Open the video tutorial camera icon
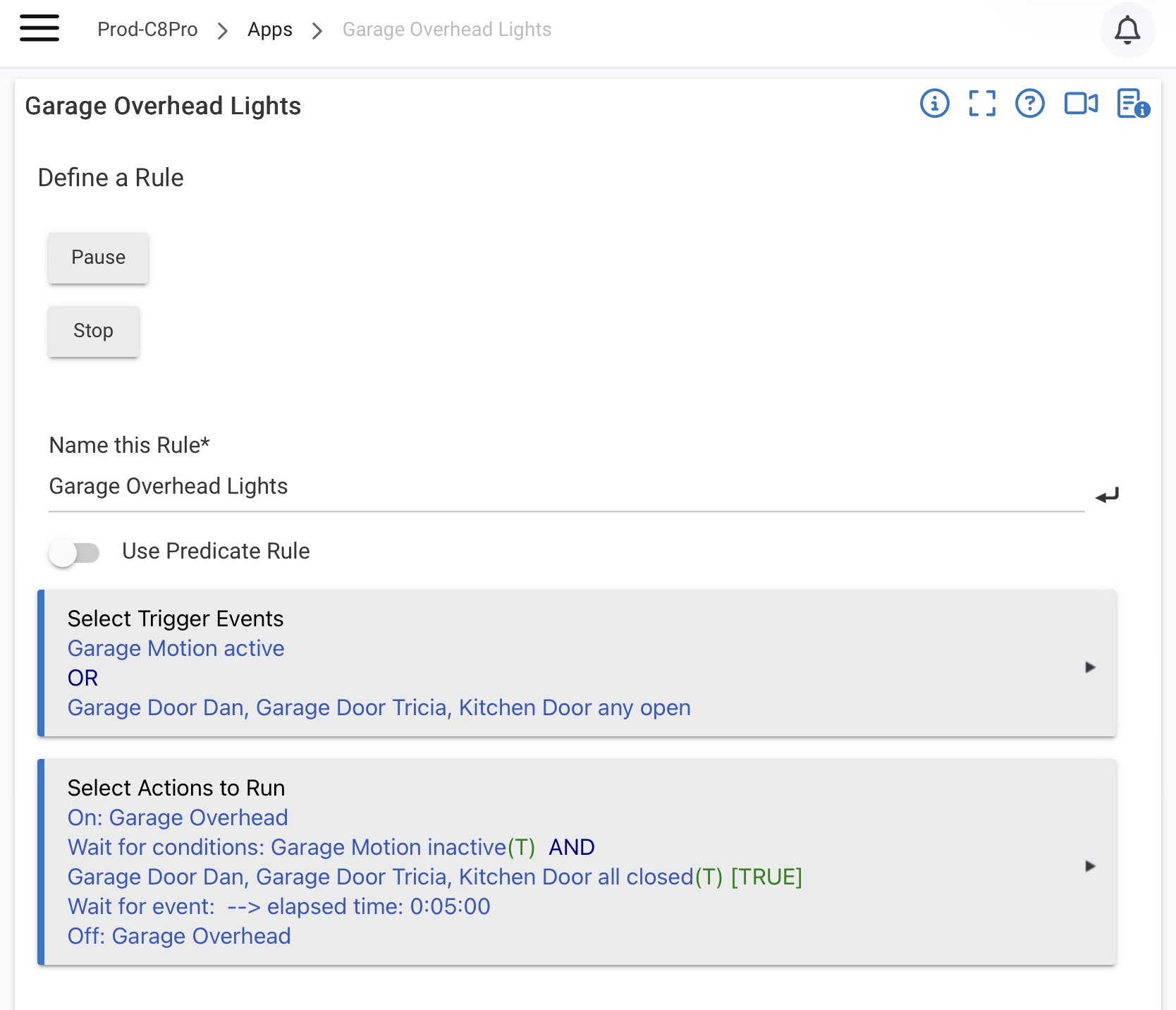This screenshot has width=1176, height=1010. point(1081,104)
